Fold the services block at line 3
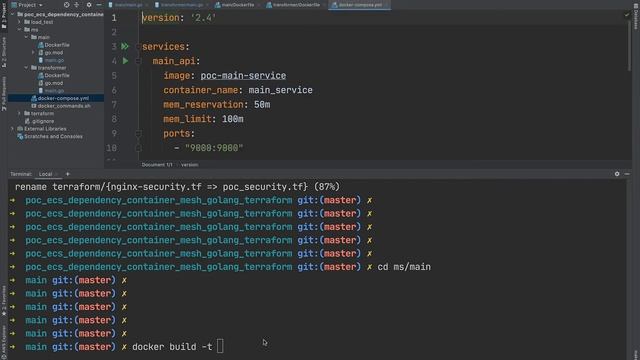The image size is (640, 360). [138, 47]
